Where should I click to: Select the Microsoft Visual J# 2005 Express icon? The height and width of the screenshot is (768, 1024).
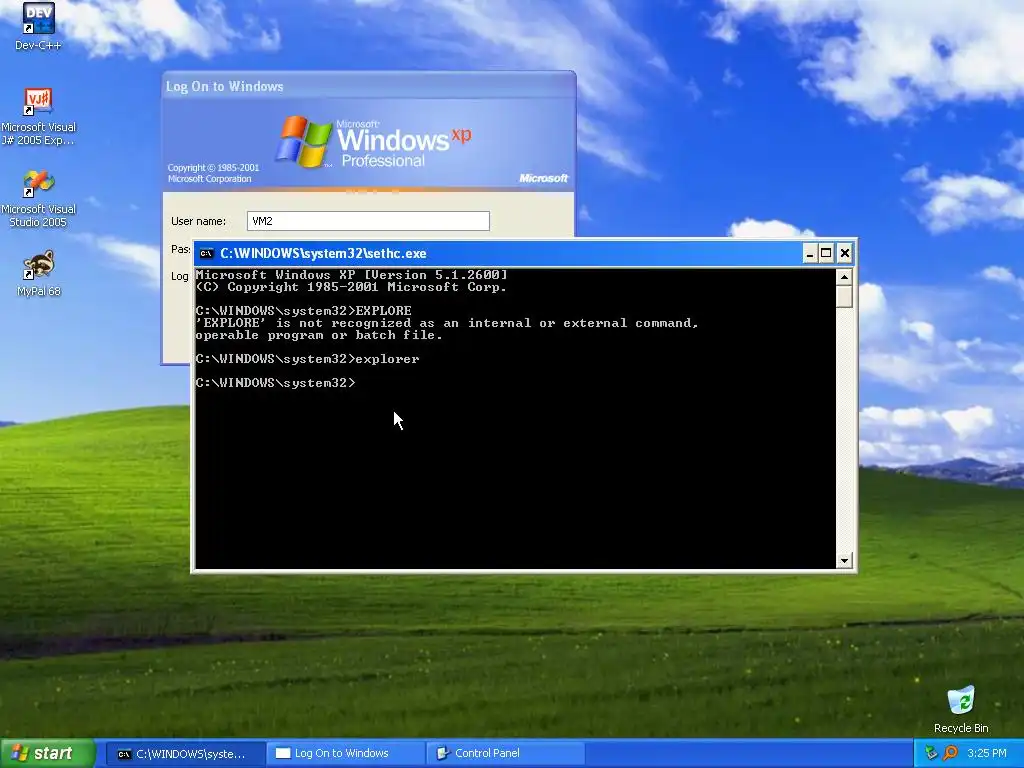pos(38,117)
